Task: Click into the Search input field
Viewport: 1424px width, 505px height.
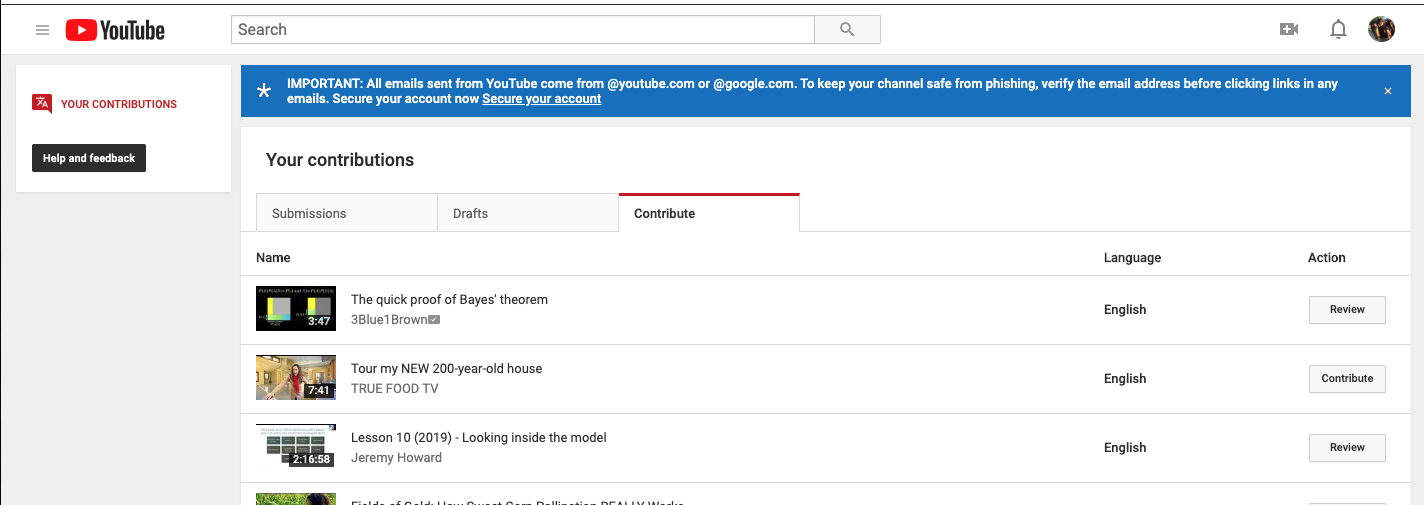Action: (522, 30)
